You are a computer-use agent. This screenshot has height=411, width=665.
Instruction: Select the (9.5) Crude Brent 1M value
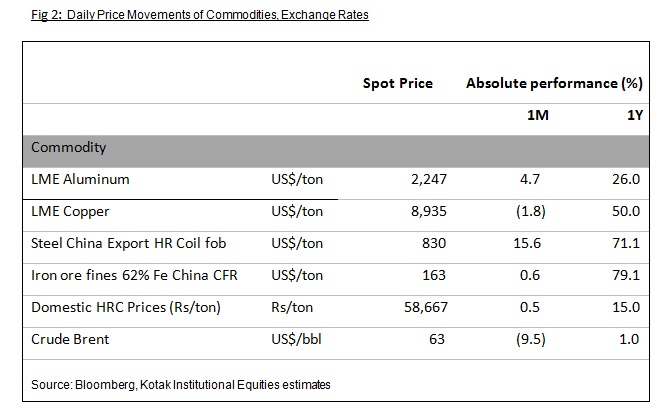(531, 339)
